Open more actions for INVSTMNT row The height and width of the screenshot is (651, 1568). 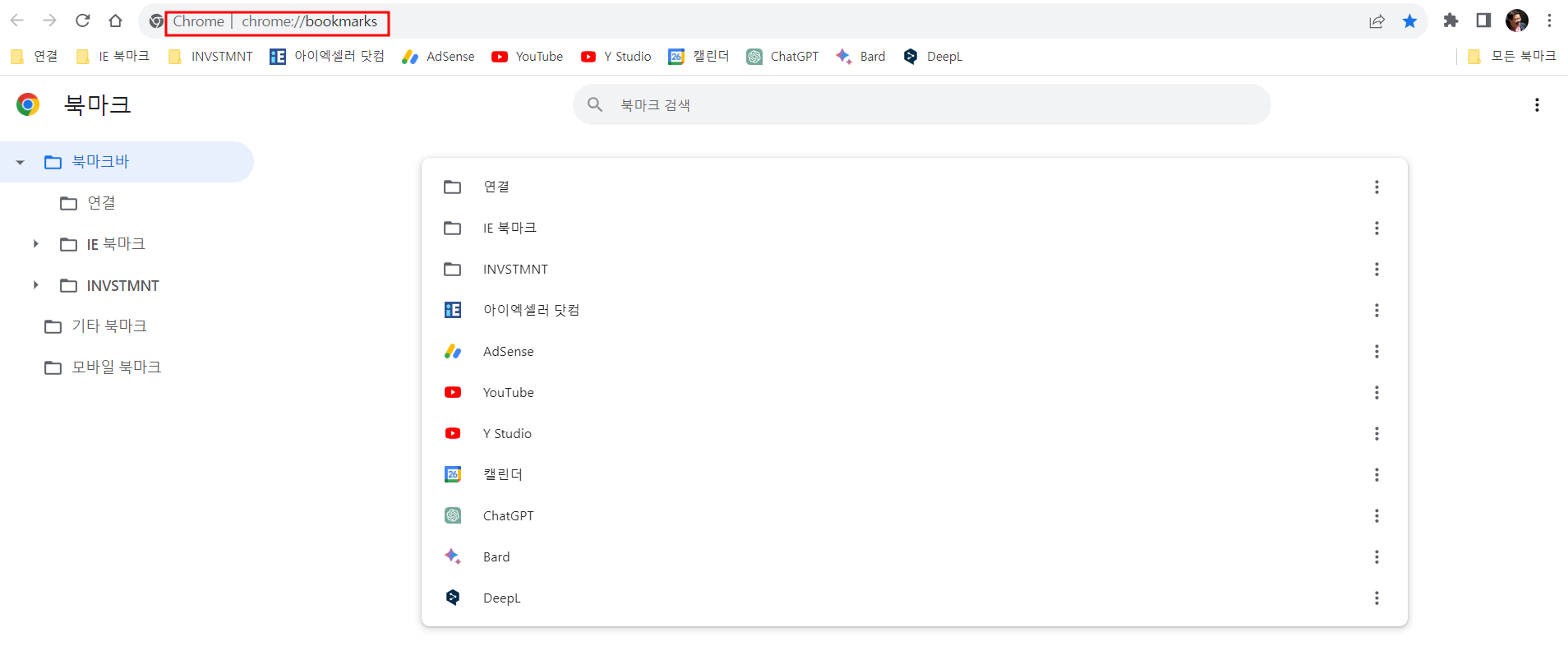click(x=1377, y=269)
